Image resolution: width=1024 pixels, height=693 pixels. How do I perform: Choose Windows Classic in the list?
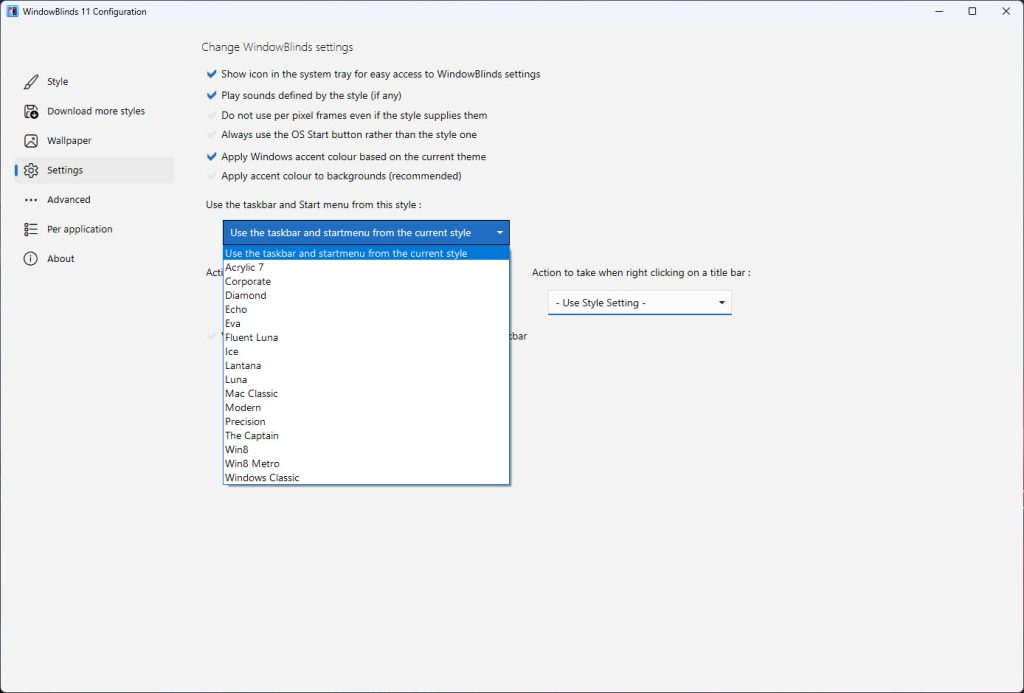[x=366, y=478]
